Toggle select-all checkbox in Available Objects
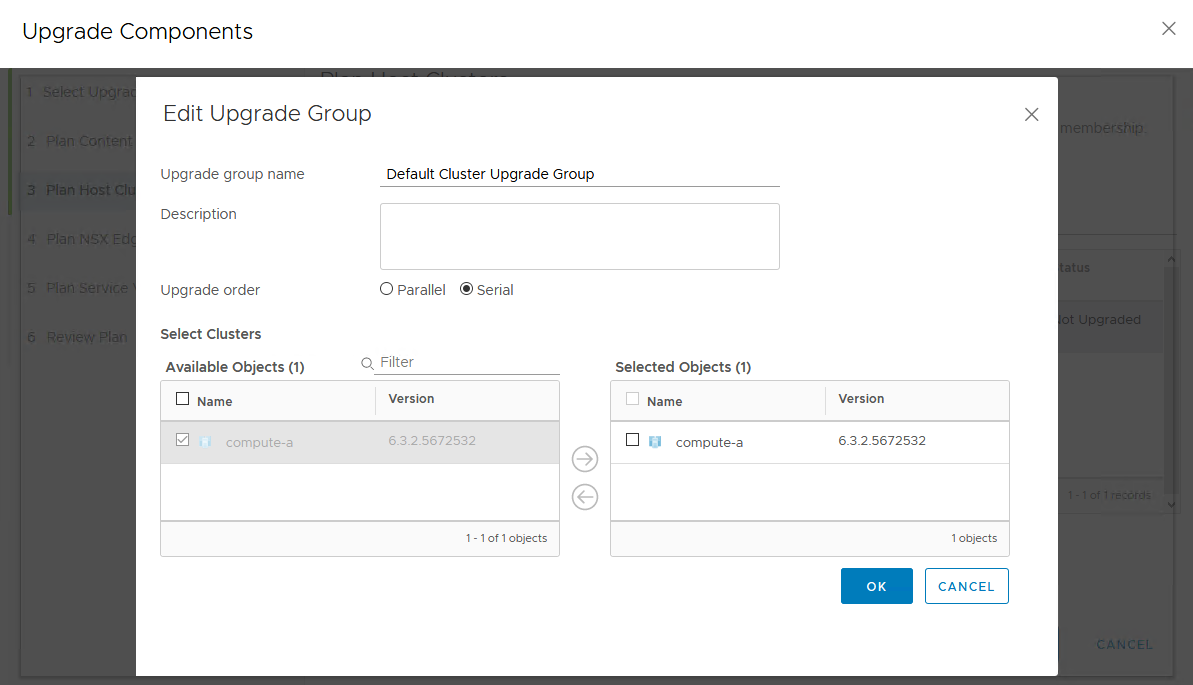The width and height of the screenshot is (1193, 685). pyautogui.click(x=182, y=399)
